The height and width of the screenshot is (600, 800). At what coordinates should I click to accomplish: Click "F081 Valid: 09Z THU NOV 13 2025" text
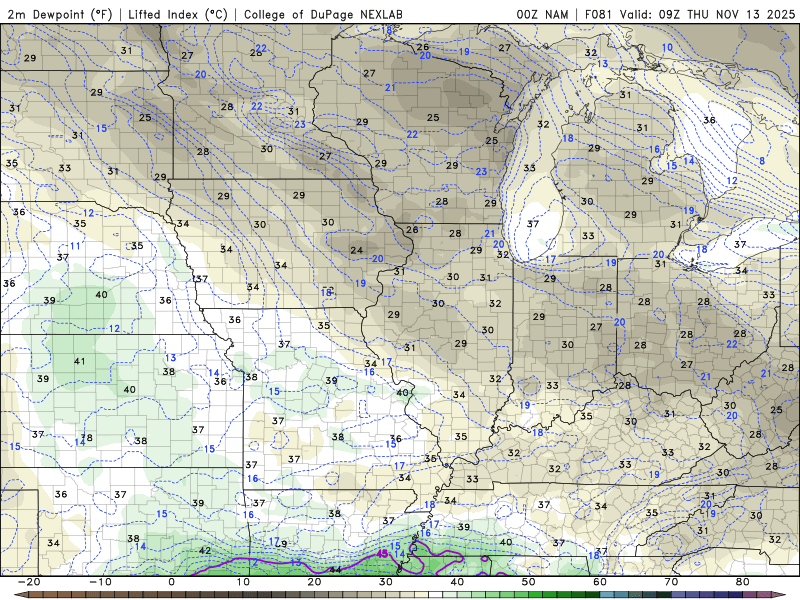(x=690, y=14)
